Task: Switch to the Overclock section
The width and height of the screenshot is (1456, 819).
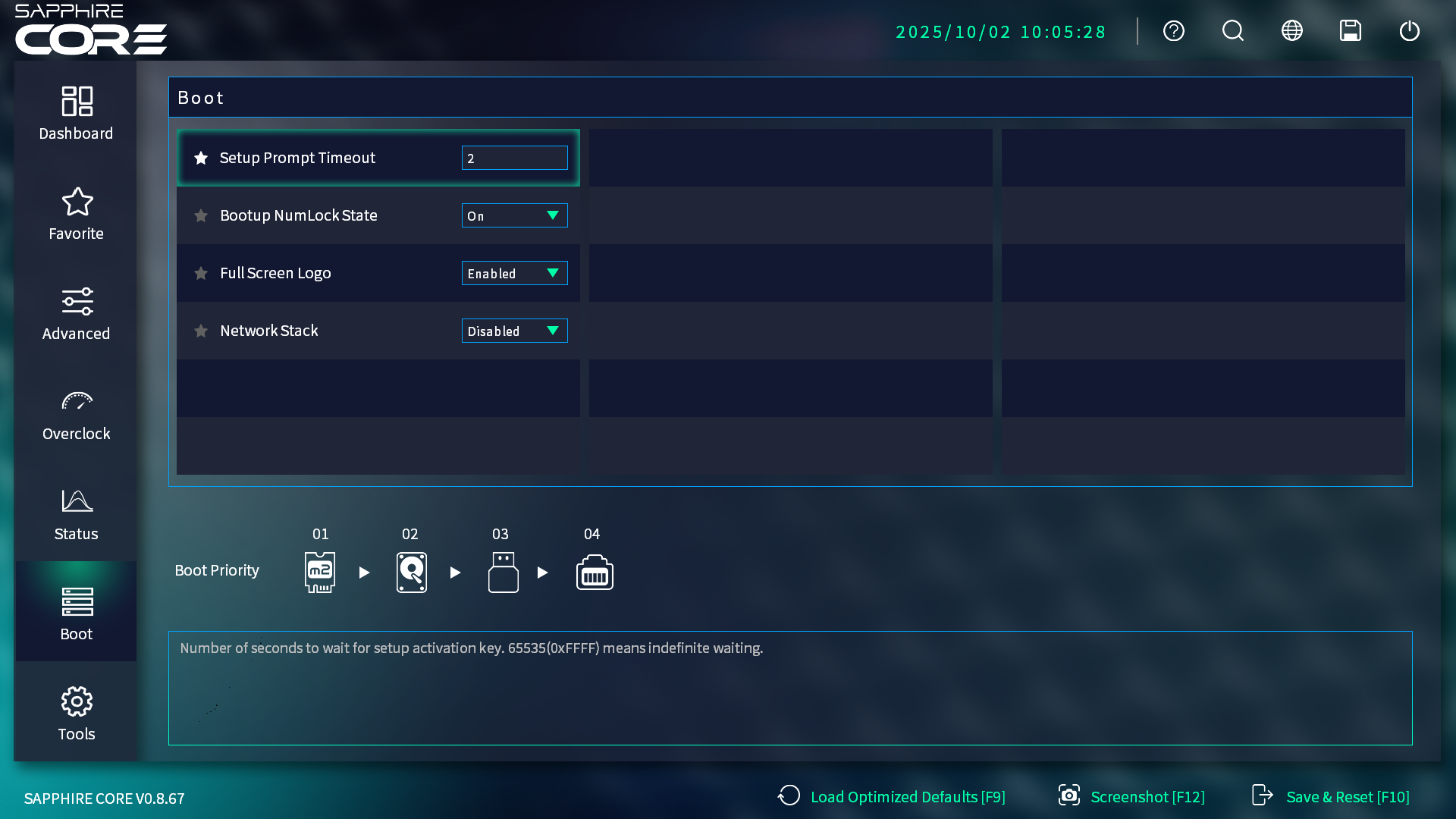Action: (76, 414)
